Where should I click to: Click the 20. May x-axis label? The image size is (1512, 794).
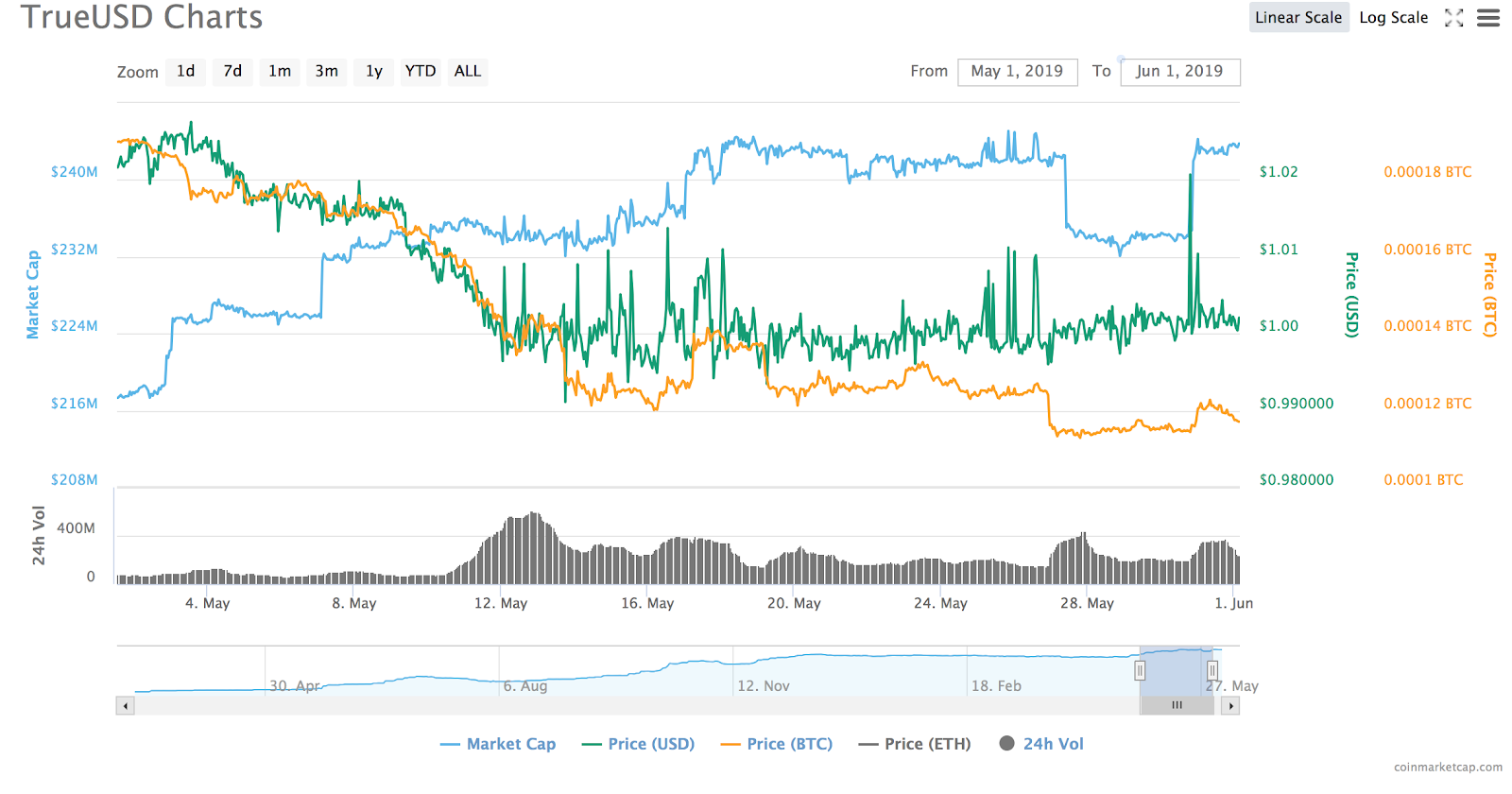click(x=794, y=603)
